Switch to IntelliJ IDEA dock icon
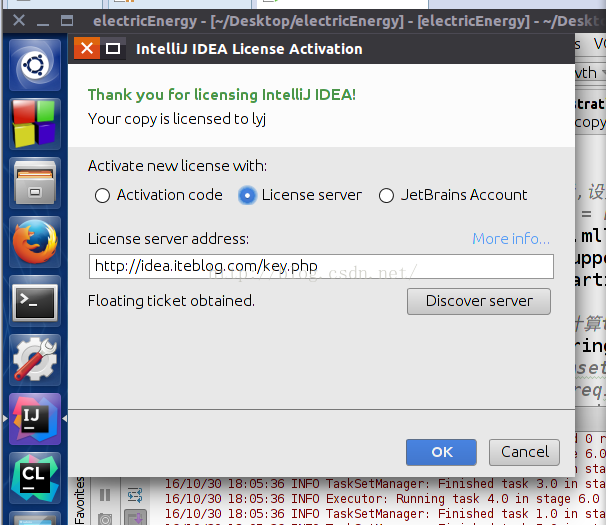 pos(35,419)
